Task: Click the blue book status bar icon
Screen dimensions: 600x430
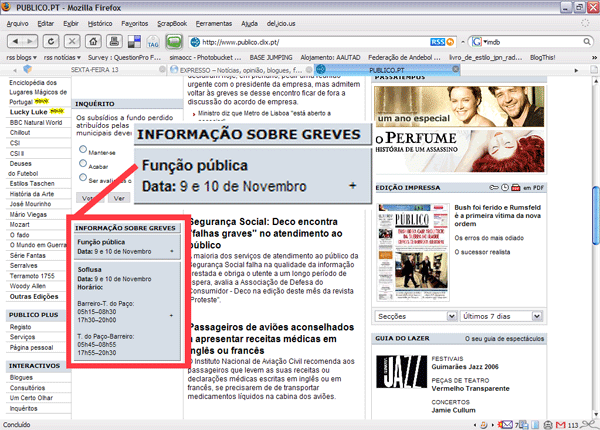Action: pyautogui.click(x=535, y=425)
